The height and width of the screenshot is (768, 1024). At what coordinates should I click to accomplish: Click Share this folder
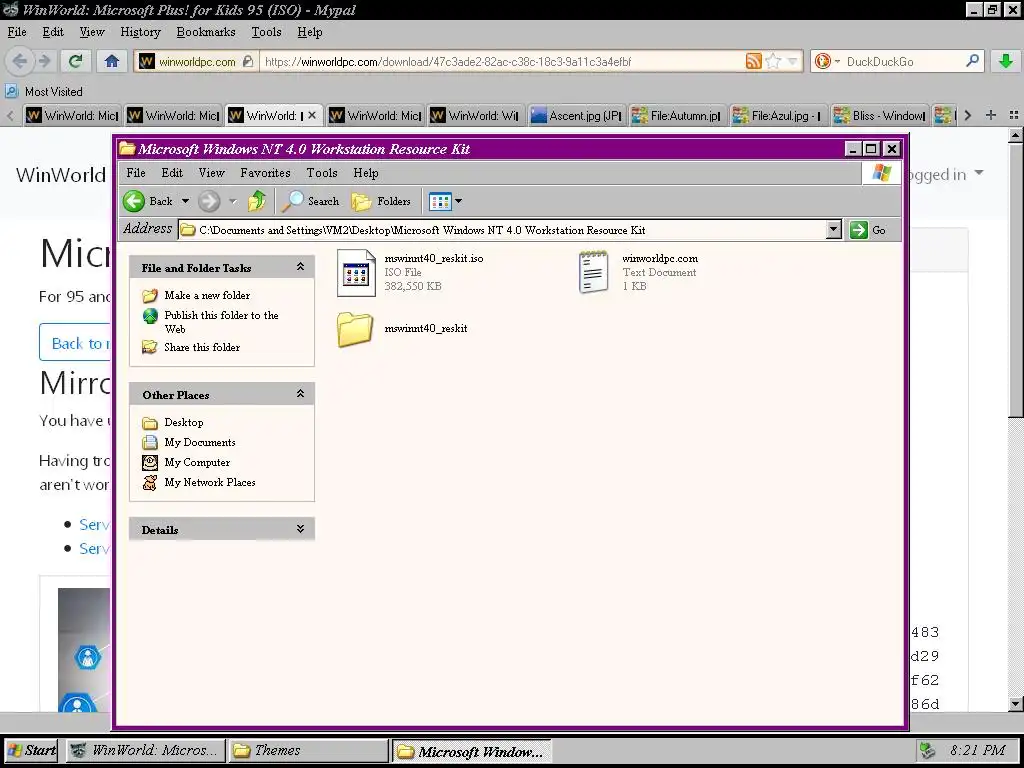[202, 347]
